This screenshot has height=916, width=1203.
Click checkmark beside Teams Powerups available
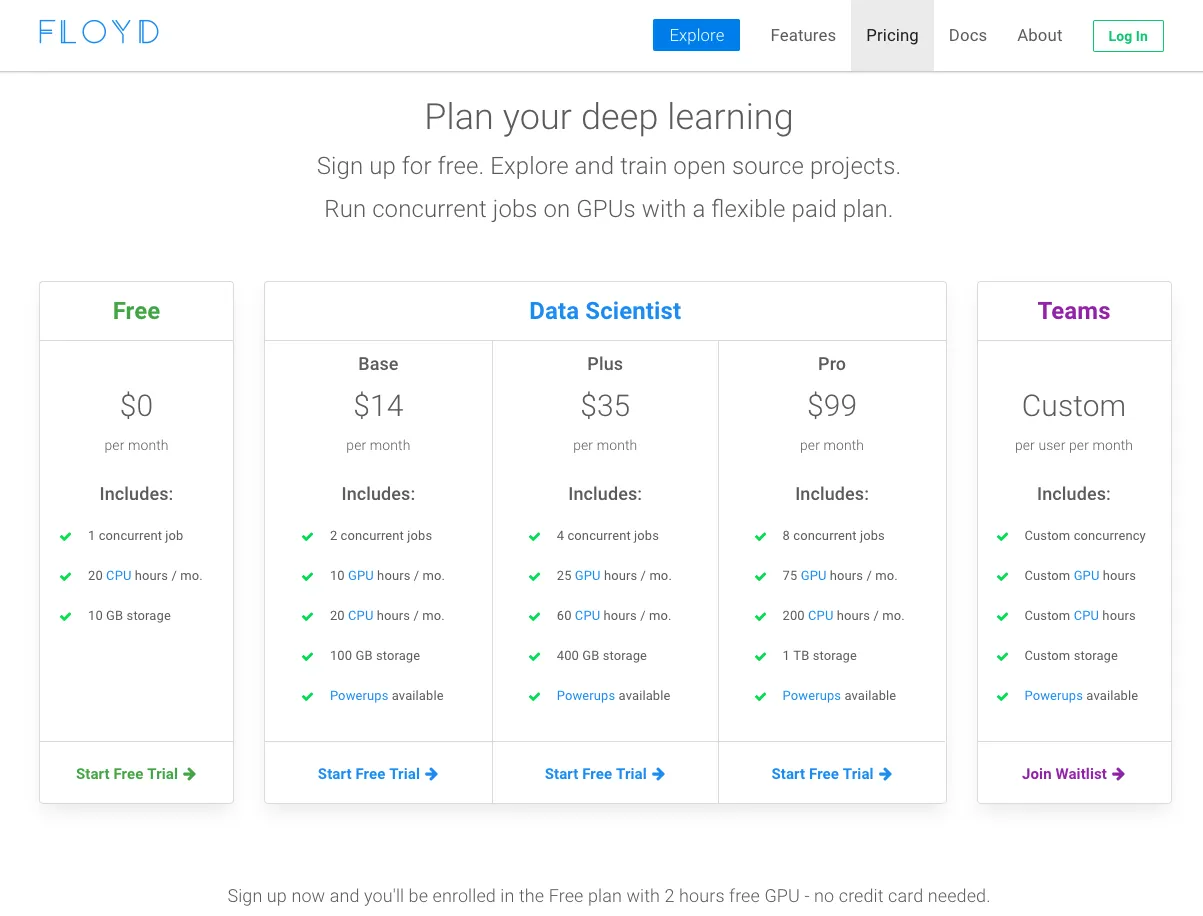(x=1003, y=697)
